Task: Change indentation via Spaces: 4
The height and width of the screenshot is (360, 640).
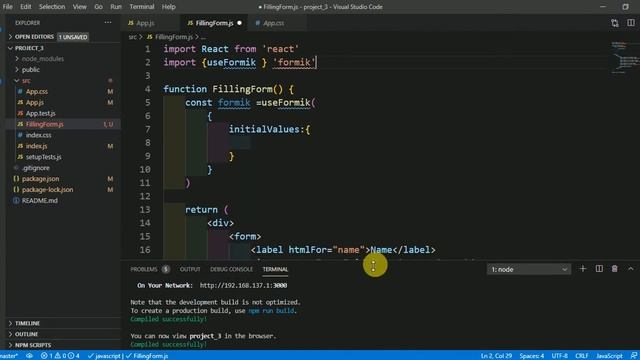Action: click(x=531, y=356)
